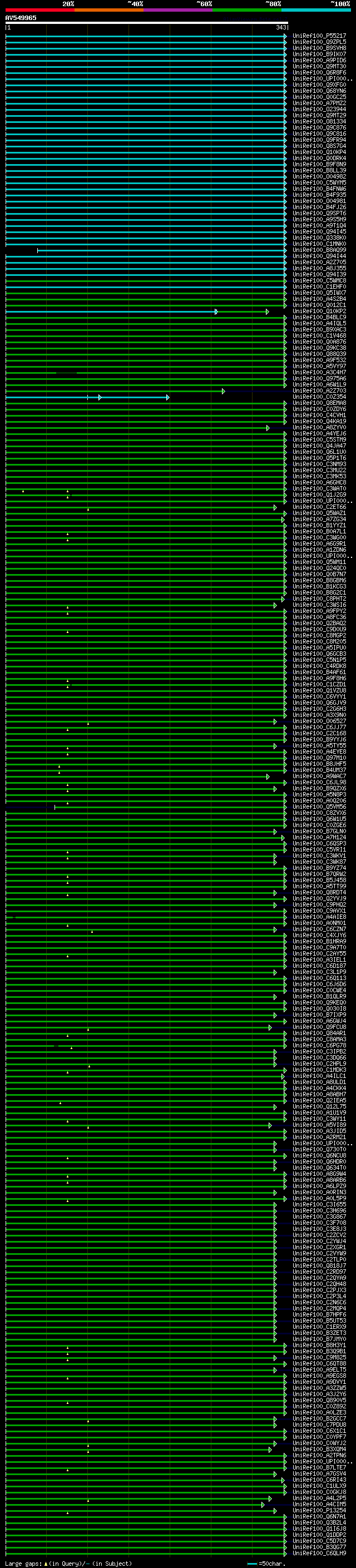Image resolution: width=356 pixels, height=1568 pixels.
Task: Select hit label UniRef100_Q9FR94
Action: (319, 140)
